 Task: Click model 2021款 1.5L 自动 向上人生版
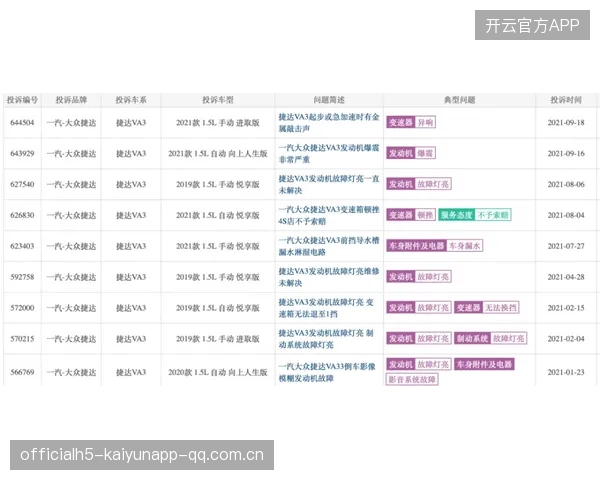(218, 154)
